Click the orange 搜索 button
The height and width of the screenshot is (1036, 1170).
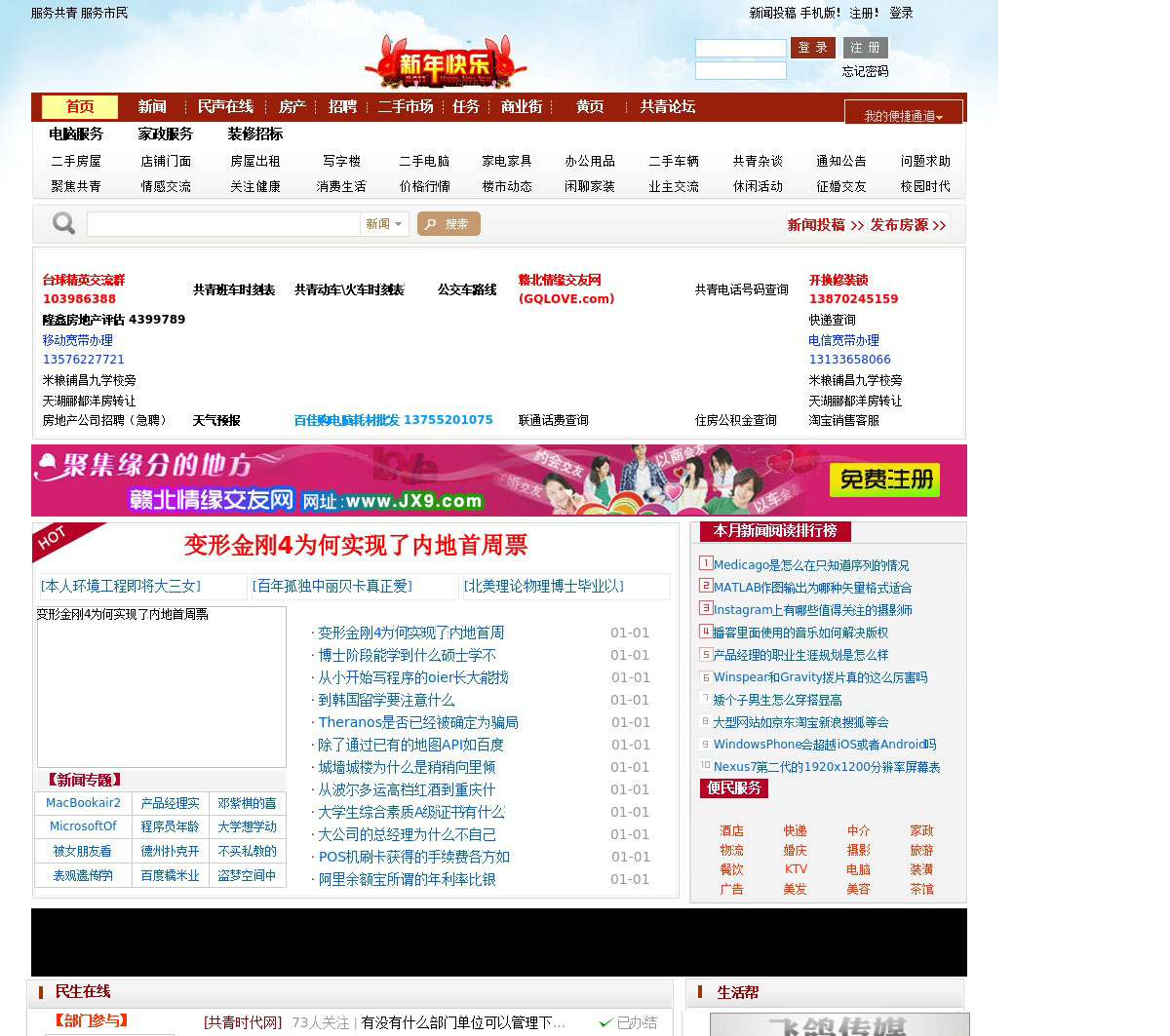(448, 224)
